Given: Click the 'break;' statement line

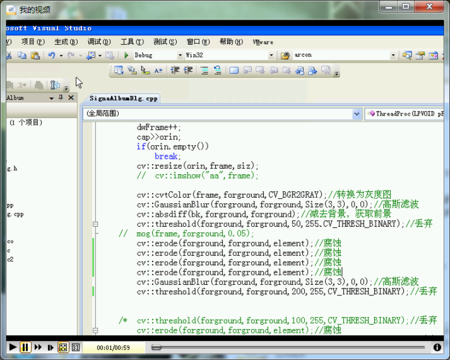Looking at the screenshot, I should (167, 156).
